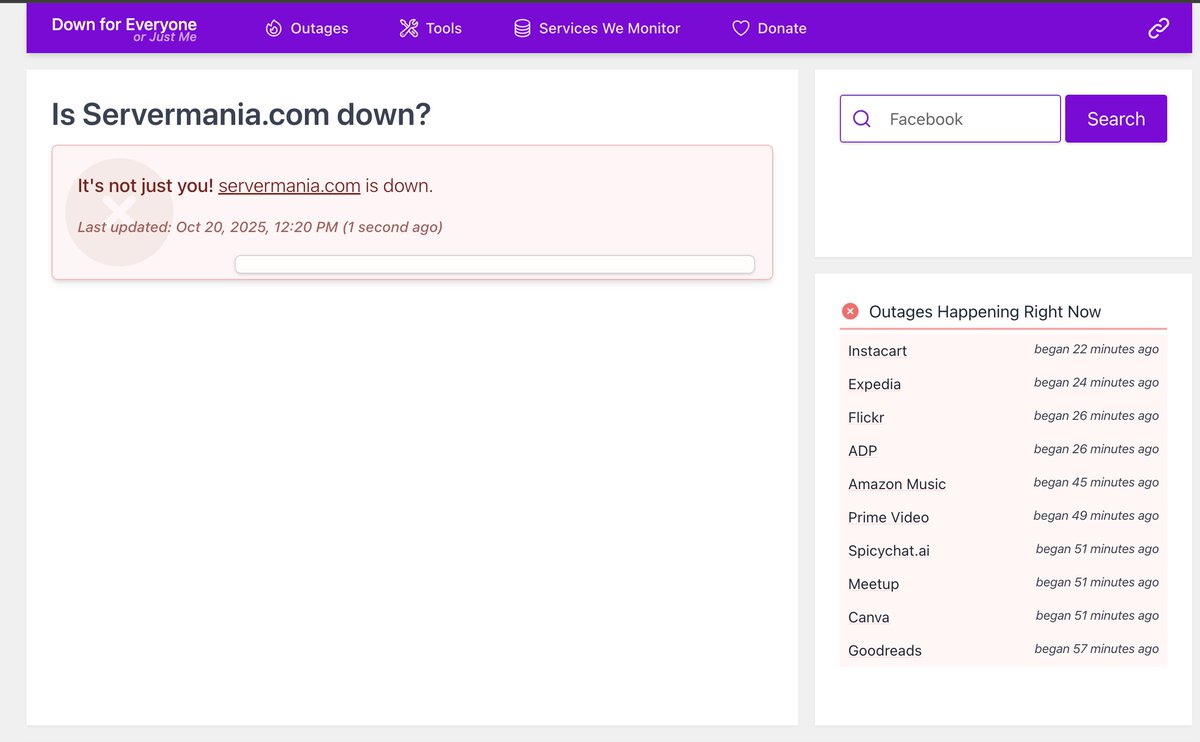Screen dimensions: 1200x742
Task: Click the red X icon beside Outages Happening
Action: pyautogui.click(x=850, y=311)
